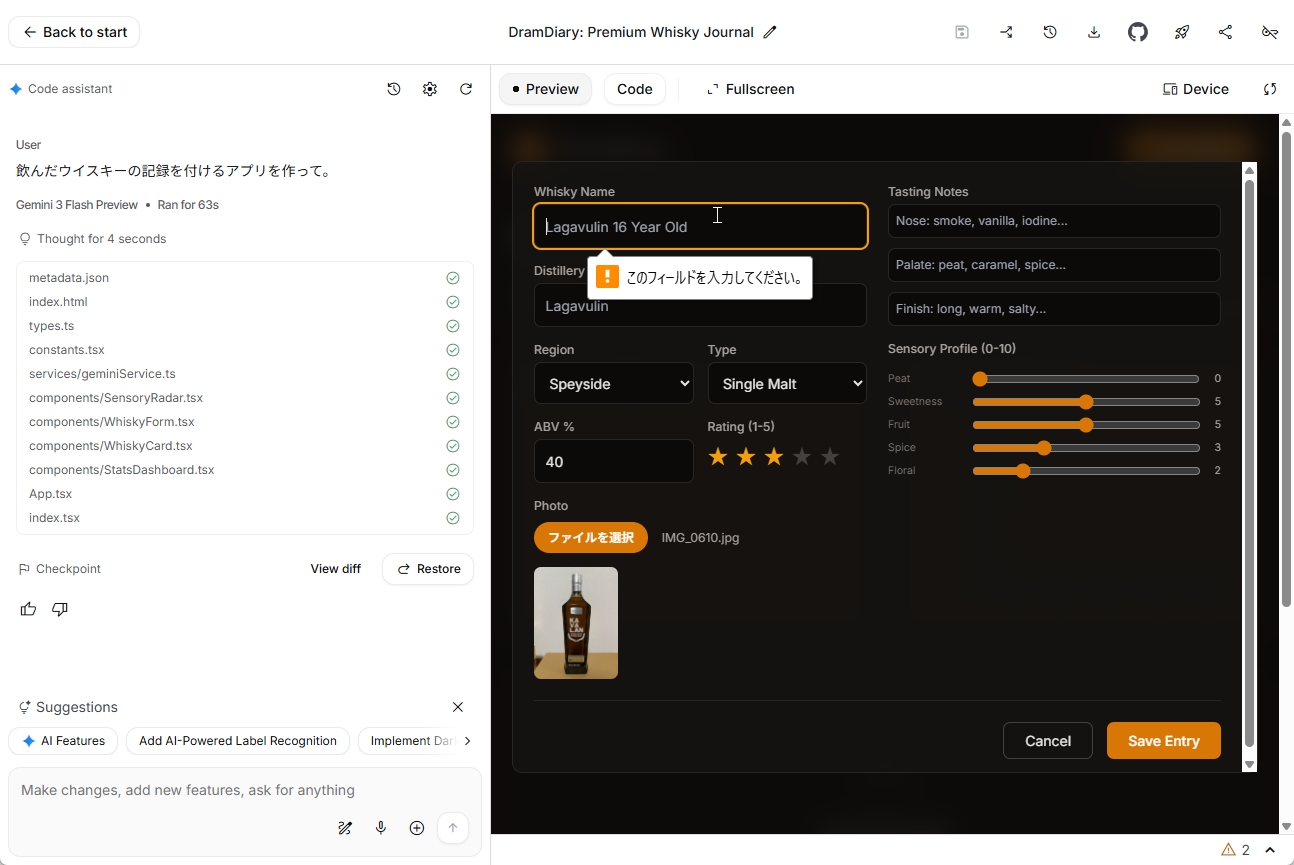Click the Distillery input field
Viewport: 1294px width, 865px height.
[x=700, y=305]
